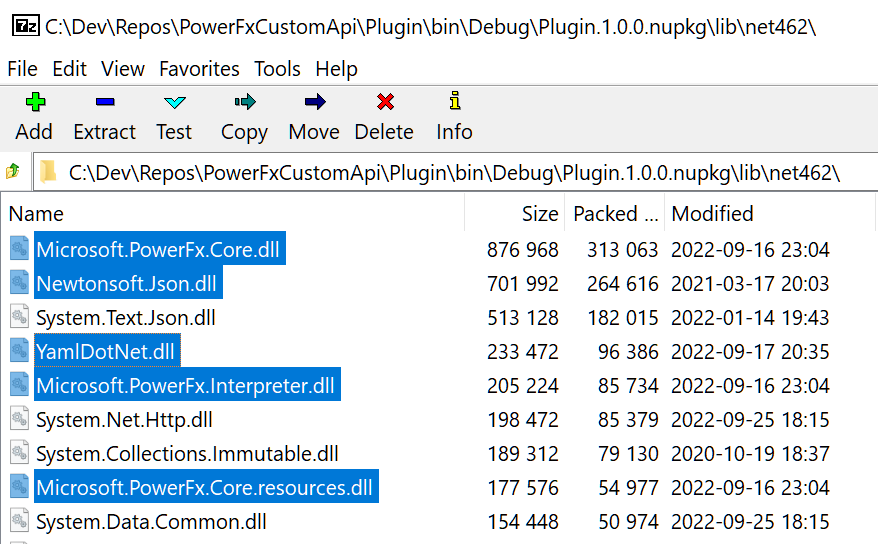Image resolution: width=878 pixels, height=544 pixels.
Task: Open the File menu
Action: click(x=22, y=69)
